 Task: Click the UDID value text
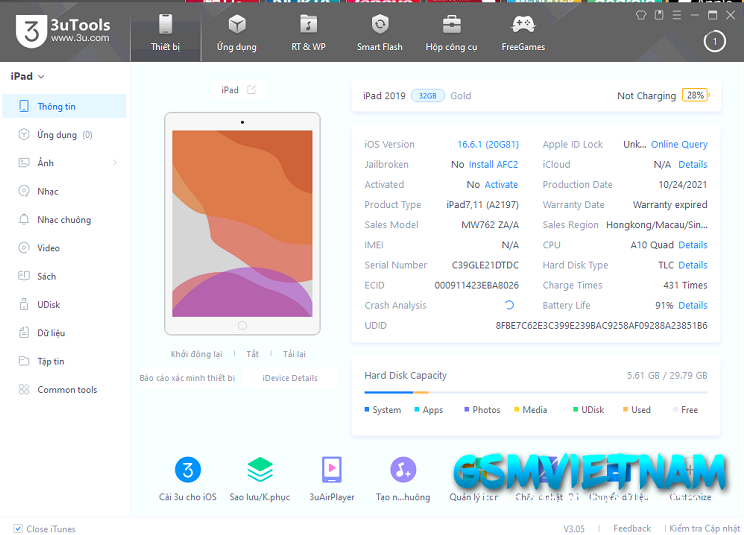click(x=601, y=325)
